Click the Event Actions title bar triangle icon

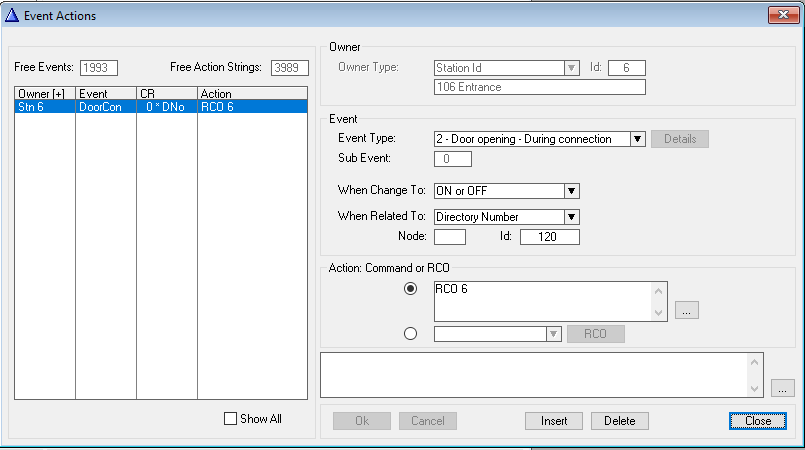click(x=12, y=15)
